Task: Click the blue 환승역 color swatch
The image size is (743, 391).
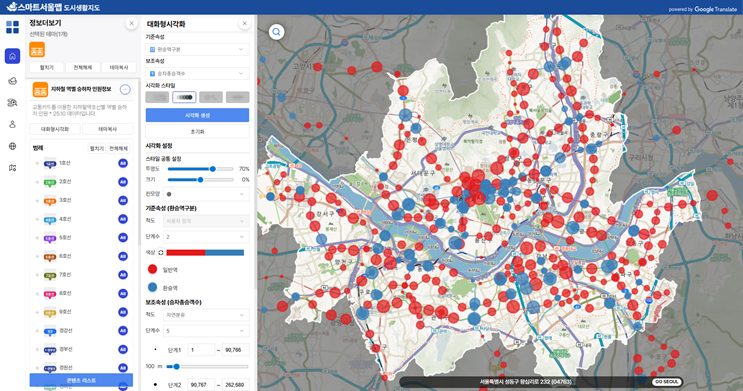Action: (x=152, y=287)
